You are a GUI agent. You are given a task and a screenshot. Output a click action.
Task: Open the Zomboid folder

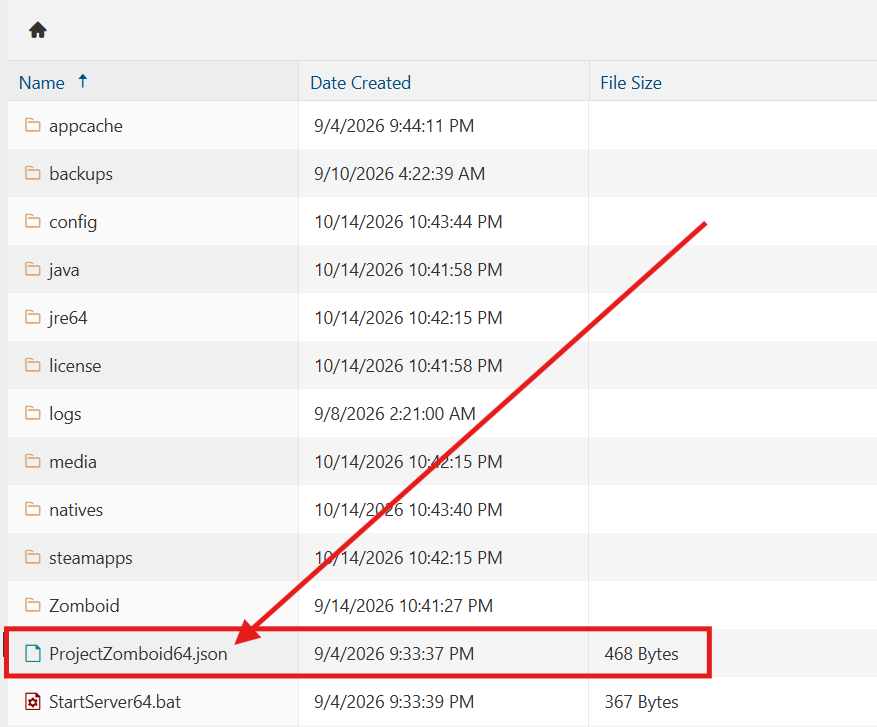pos(84,606)
